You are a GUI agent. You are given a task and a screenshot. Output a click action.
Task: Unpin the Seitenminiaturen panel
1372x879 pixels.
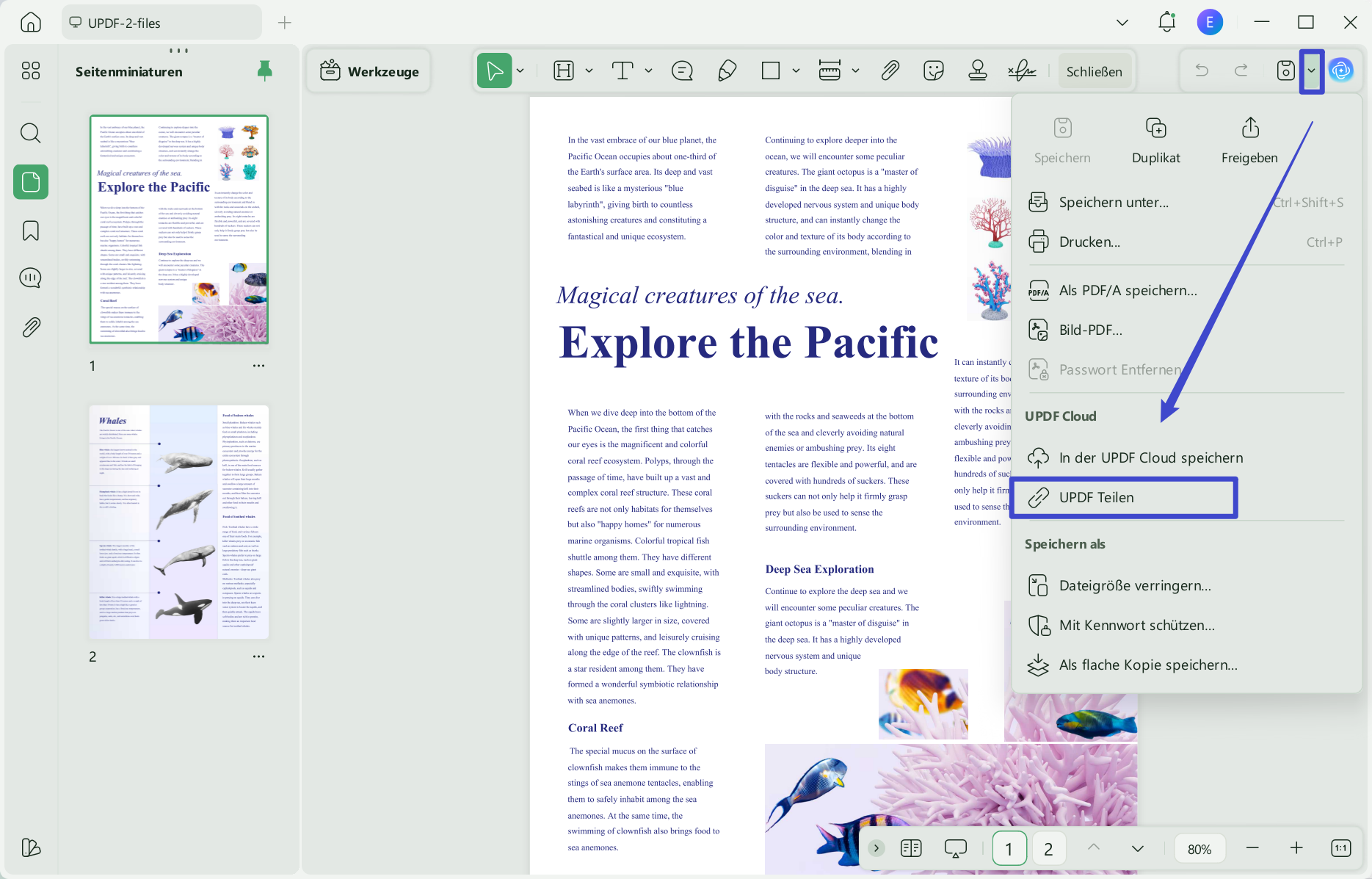[265, 70]
